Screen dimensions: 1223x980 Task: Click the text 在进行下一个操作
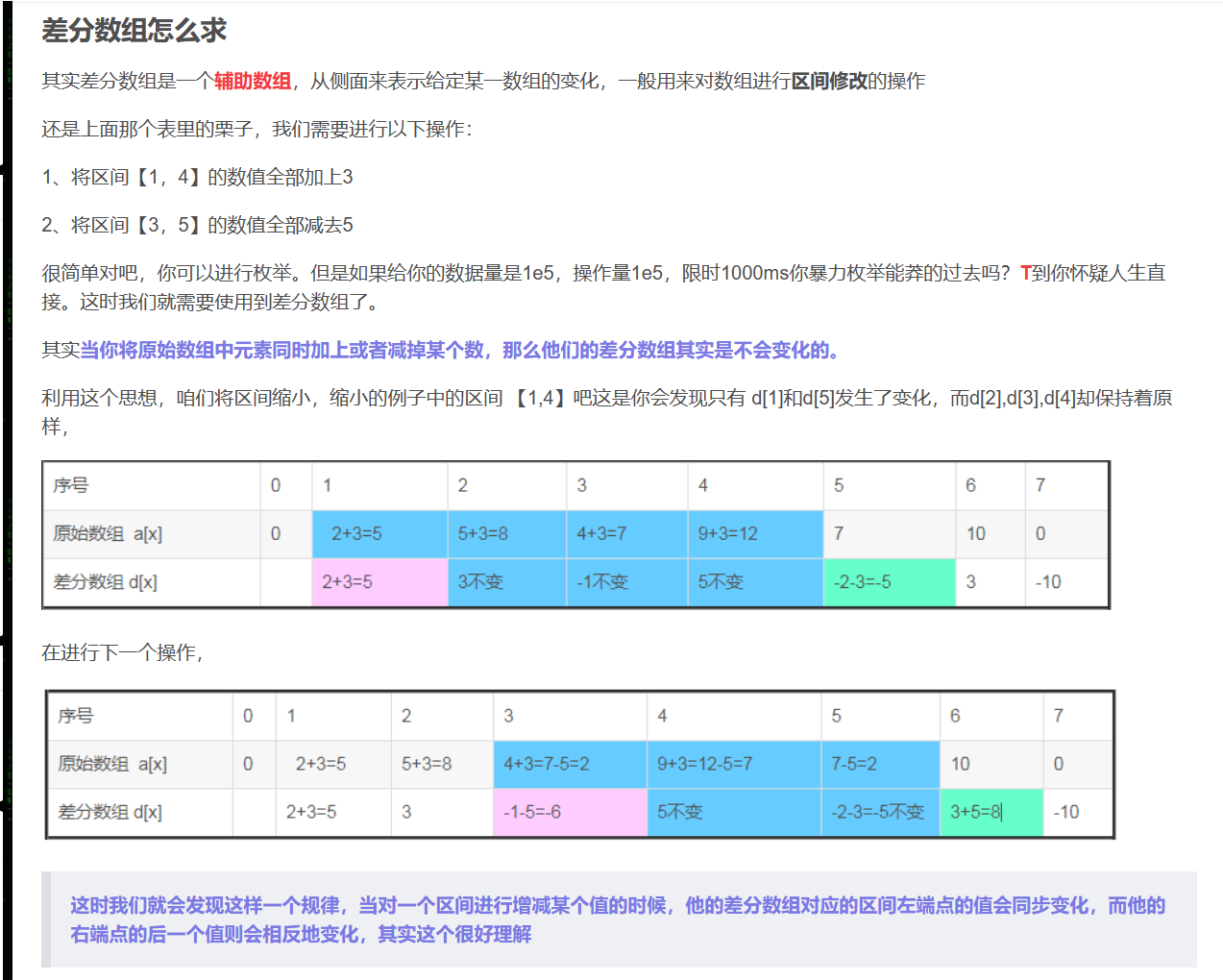[121, 653]
